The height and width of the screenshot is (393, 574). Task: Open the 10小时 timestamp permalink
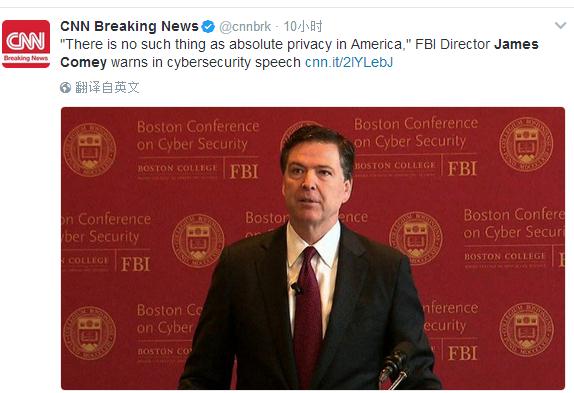[x=303, y=26]
